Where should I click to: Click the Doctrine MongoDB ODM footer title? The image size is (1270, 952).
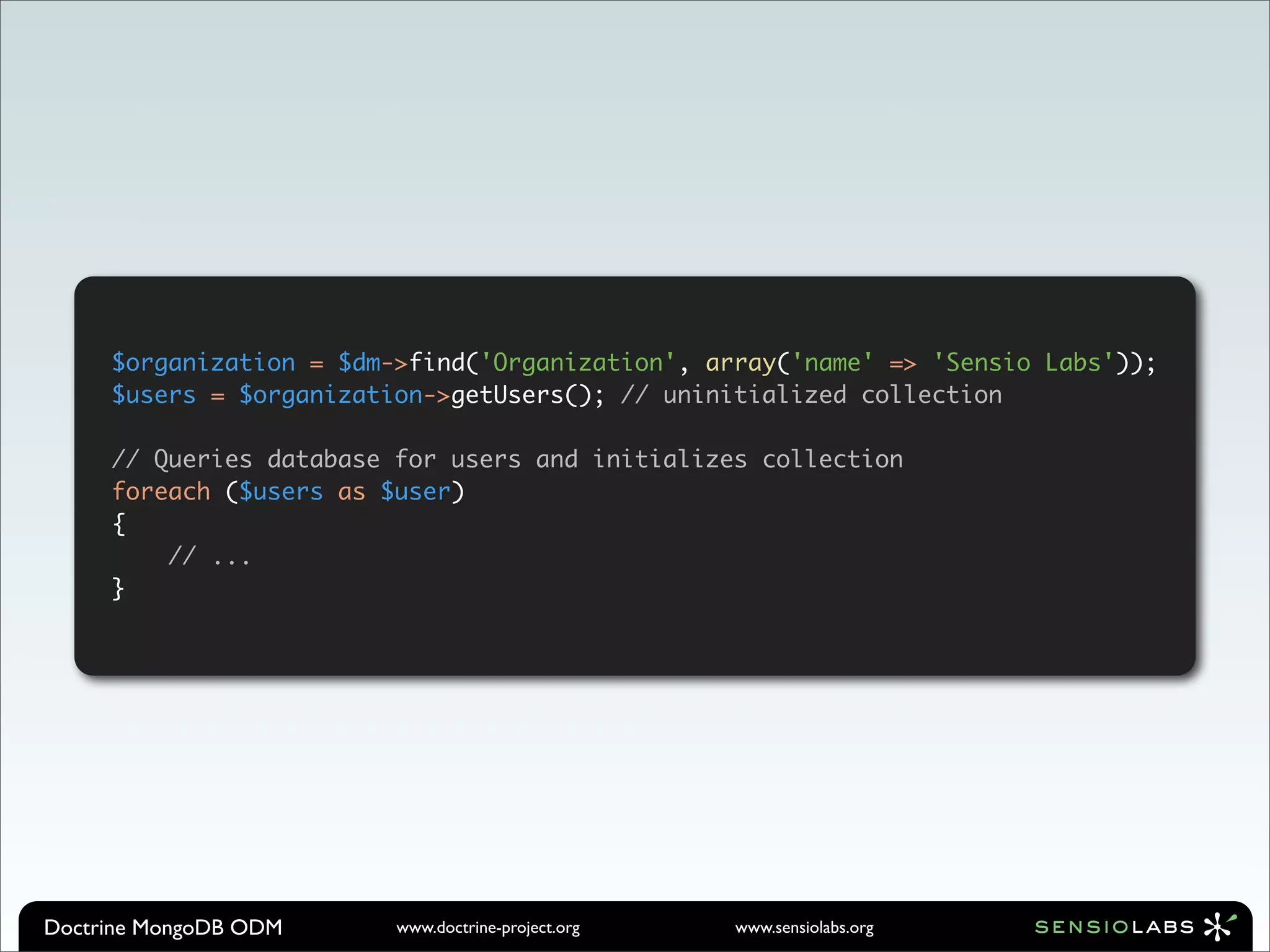coord(163,927)
